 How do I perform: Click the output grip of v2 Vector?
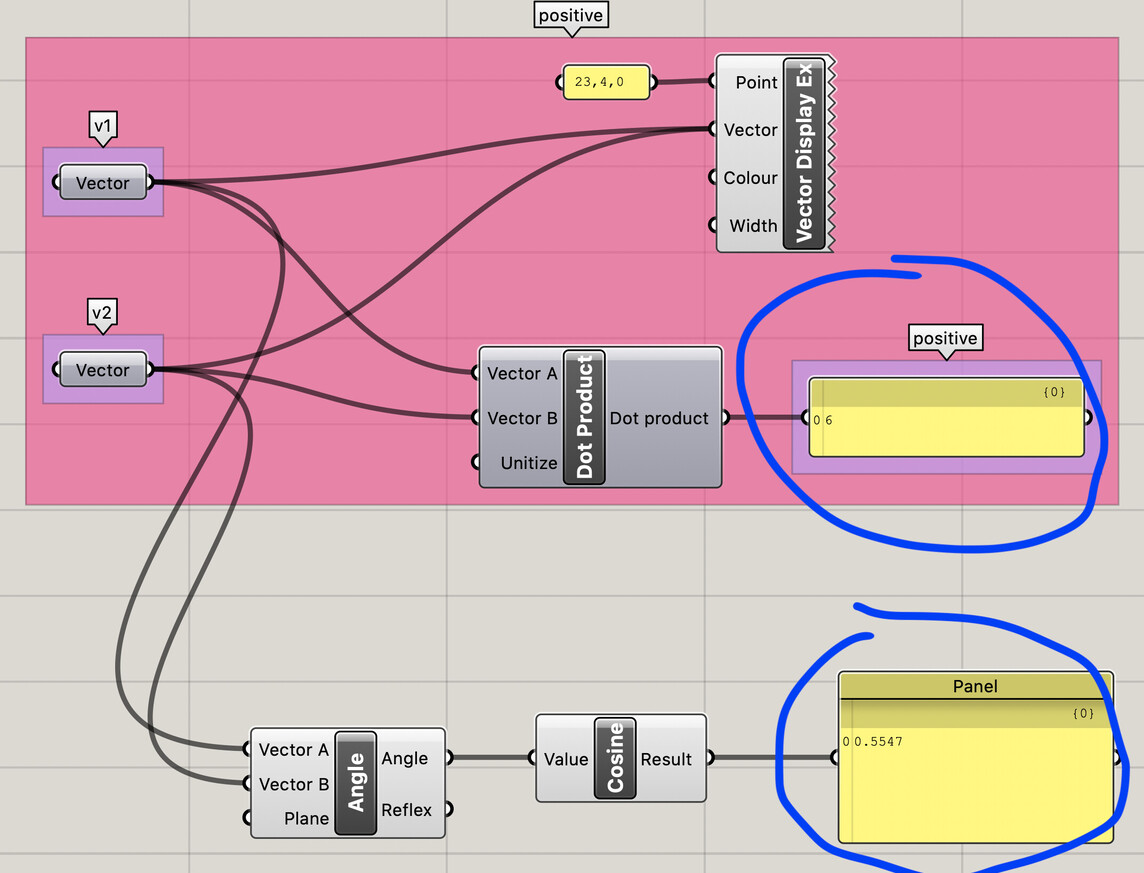(151, 370)
